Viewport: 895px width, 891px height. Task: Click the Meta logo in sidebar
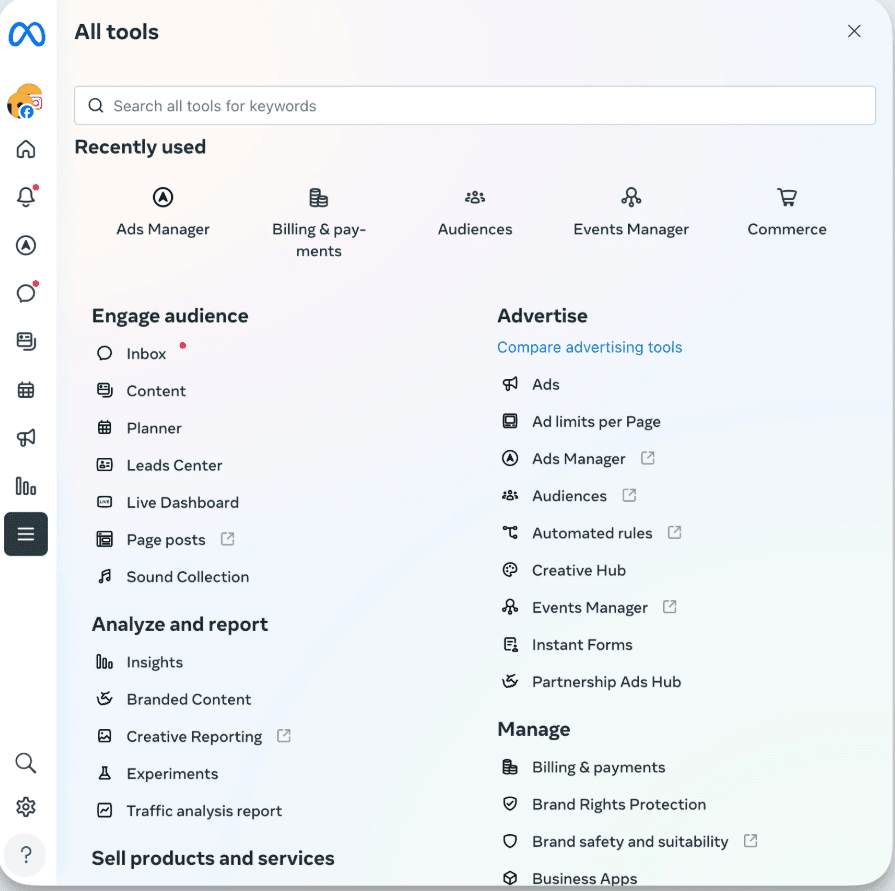point(26,34)
